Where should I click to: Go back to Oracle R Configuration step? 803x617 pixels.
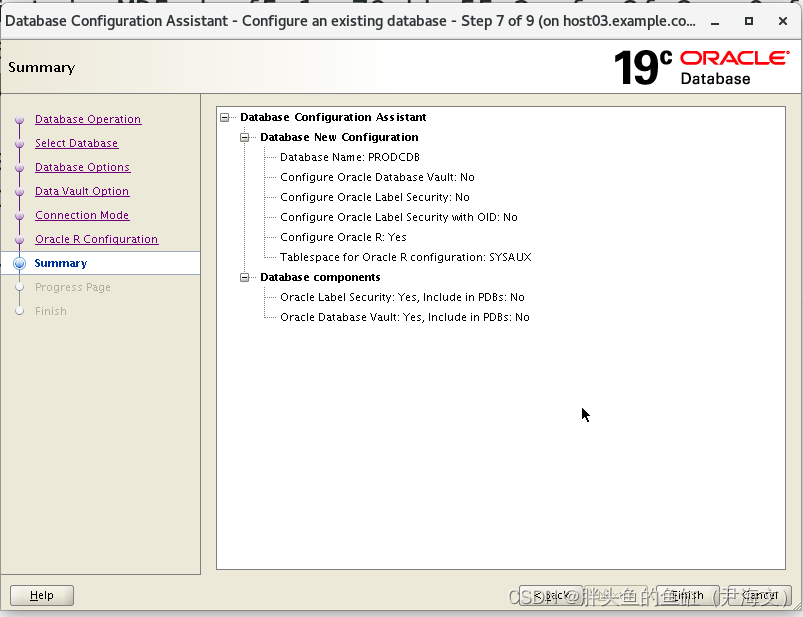pos(96,240)
